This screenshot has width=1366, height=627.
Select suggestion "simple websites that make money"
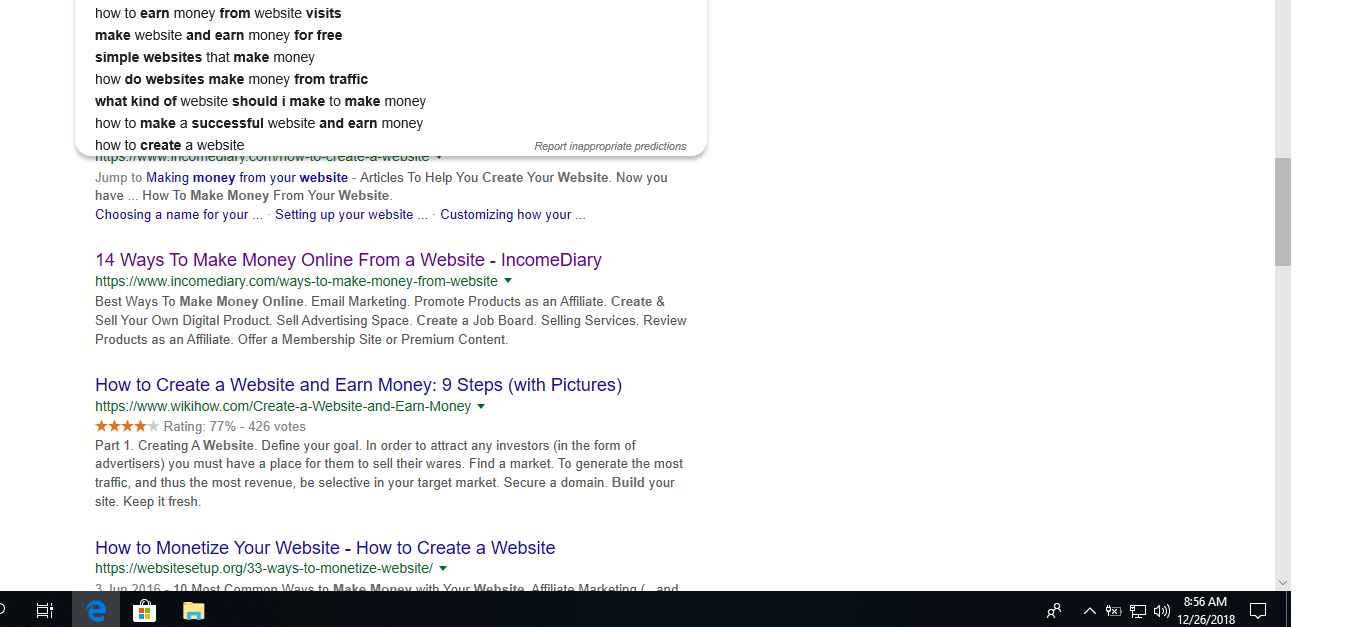coord(390,57)
